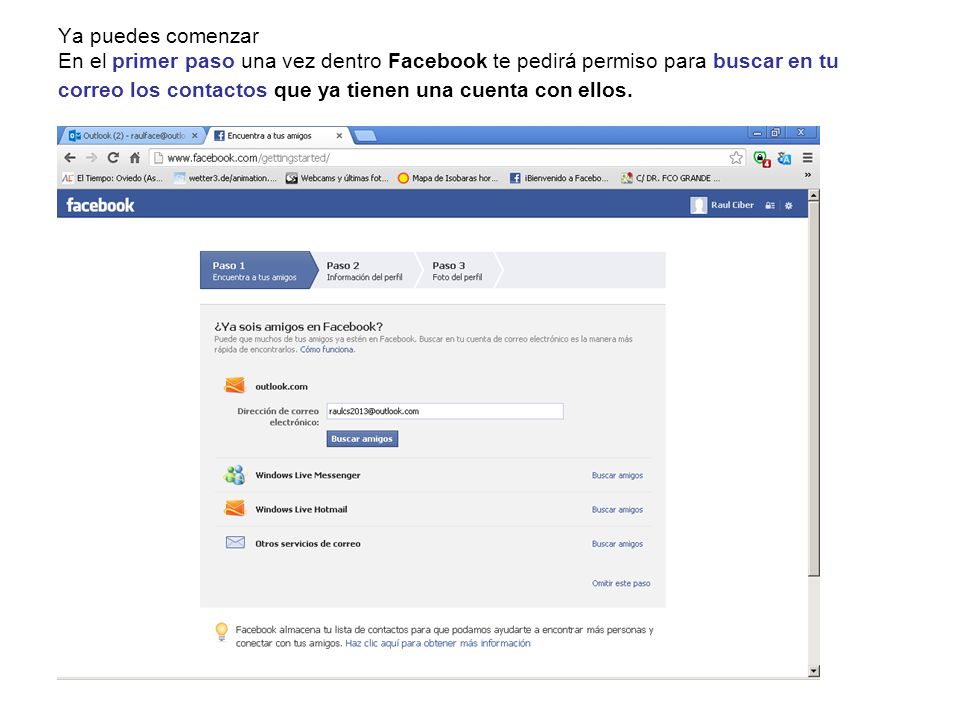
Task: Close Encuentra a tus amigos tab
Action: [x=339, y=136]
